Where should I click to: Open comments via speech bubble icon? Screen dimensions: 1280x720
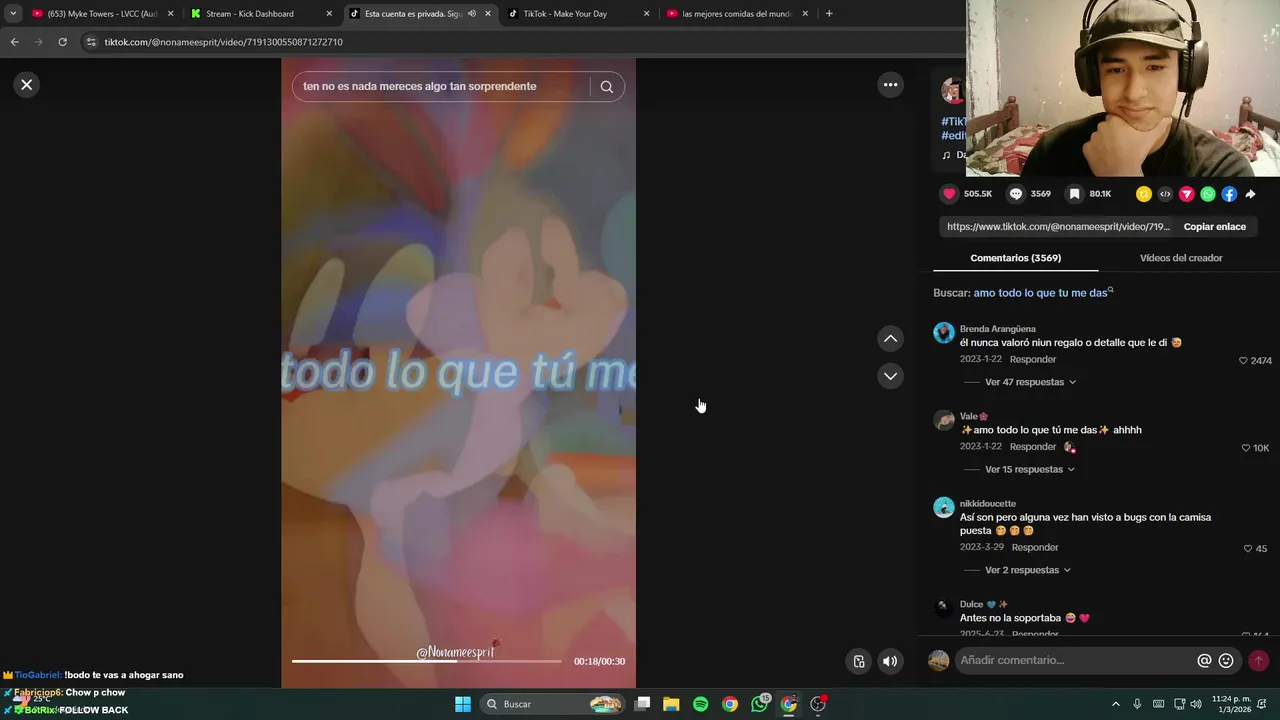click(x=1016, y=194)
